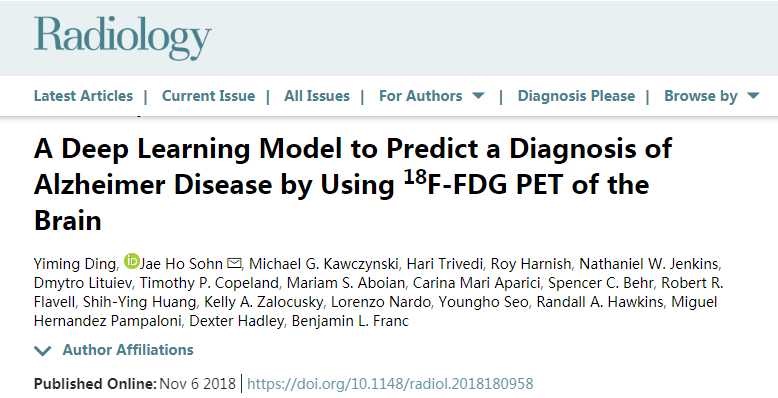
Task: Open the Diagnosis Please section
Action: coord(576,96)
